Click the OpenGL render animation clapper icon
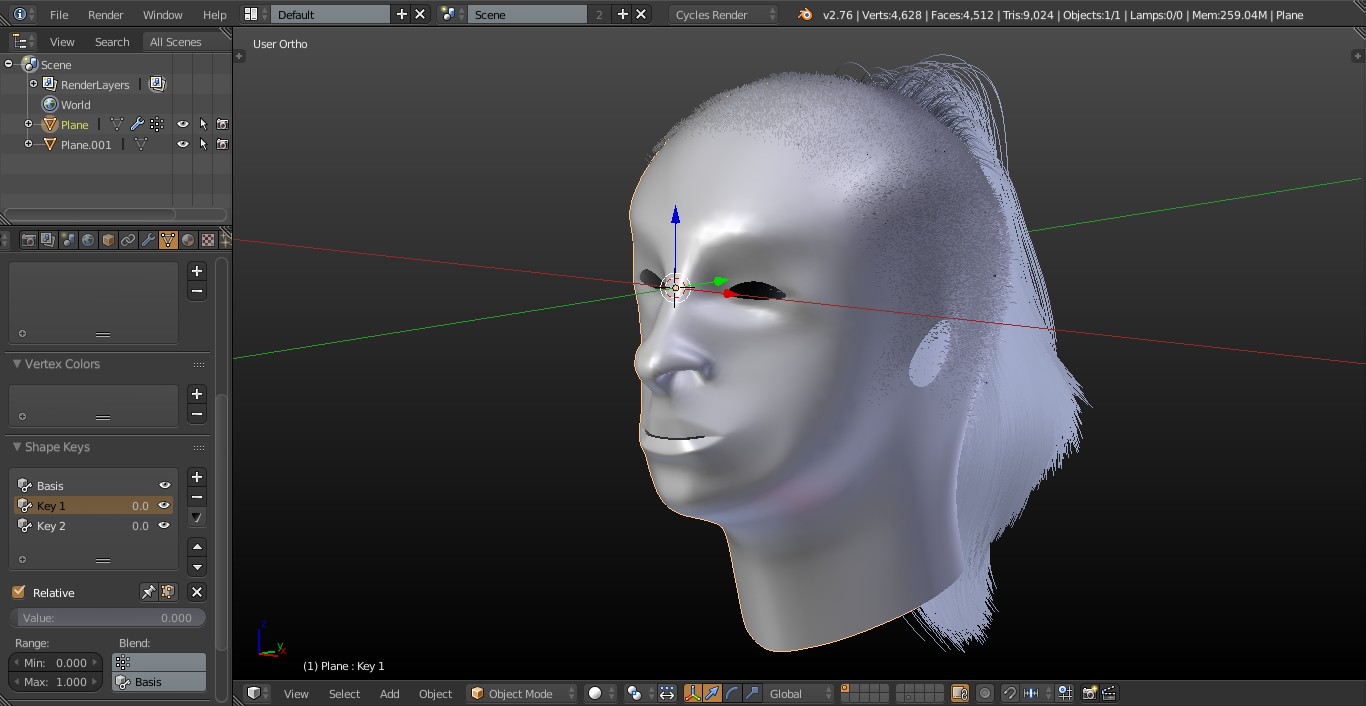 (x=1108, y=693)
